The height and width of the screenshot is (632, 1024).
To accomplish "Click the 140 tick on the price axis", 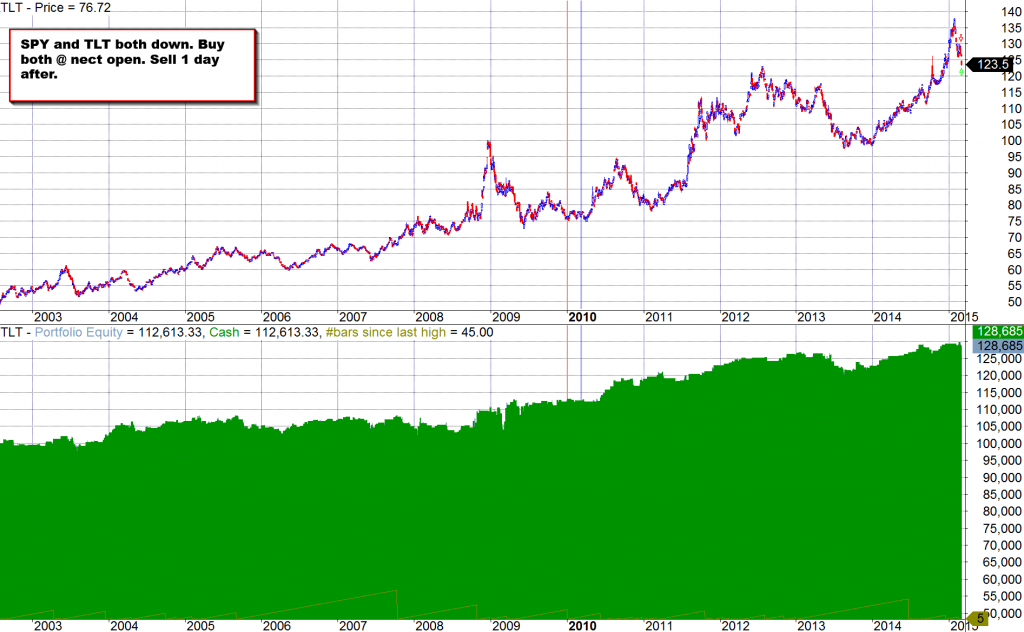I will click(1012, 12).
